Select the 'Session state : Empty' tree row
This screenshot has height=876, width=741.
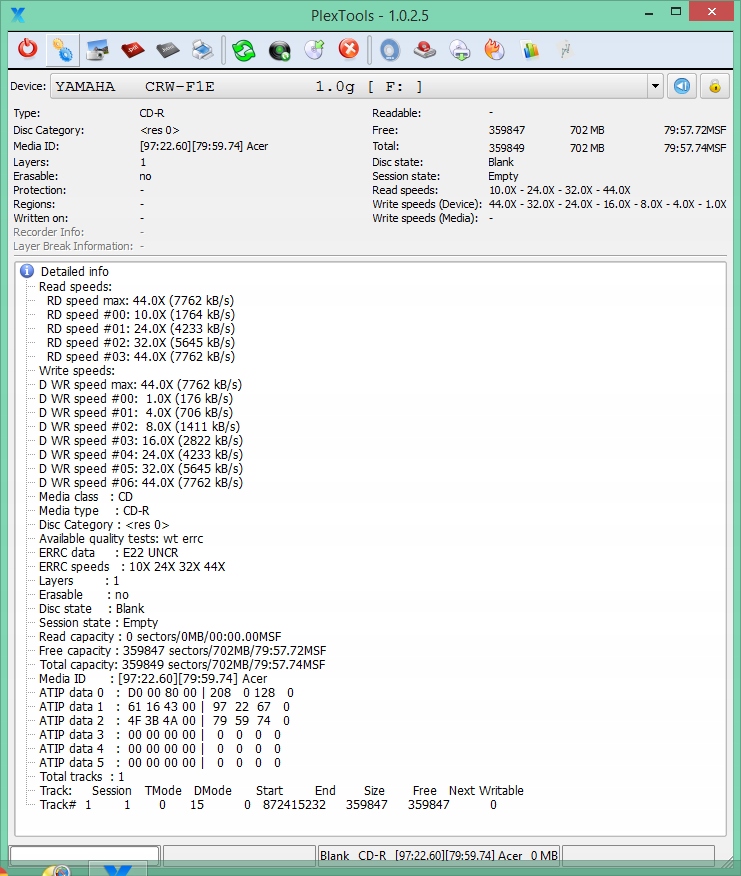point(98,622)
